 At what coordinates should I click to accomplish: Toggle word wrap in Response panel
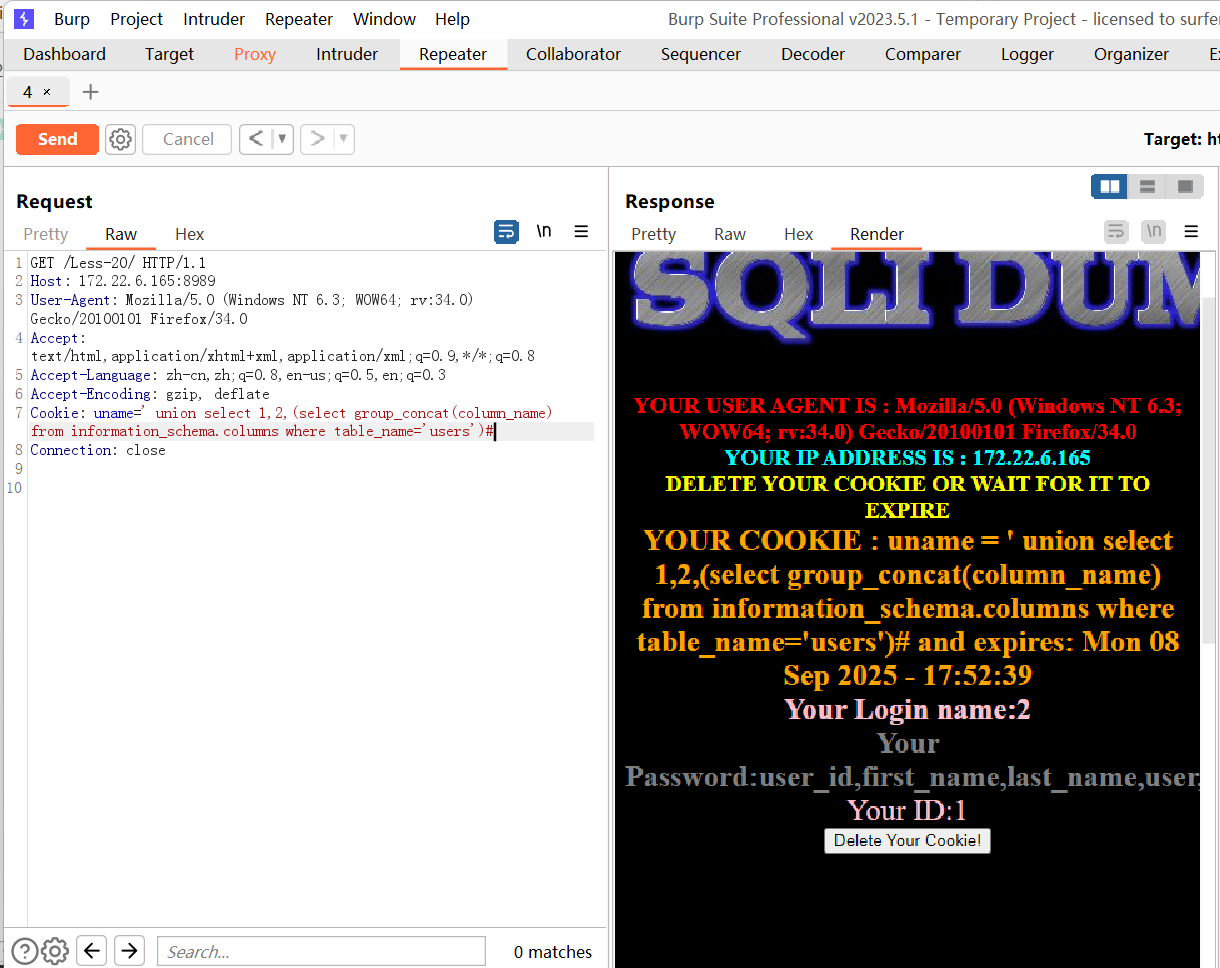[1116, 232]
